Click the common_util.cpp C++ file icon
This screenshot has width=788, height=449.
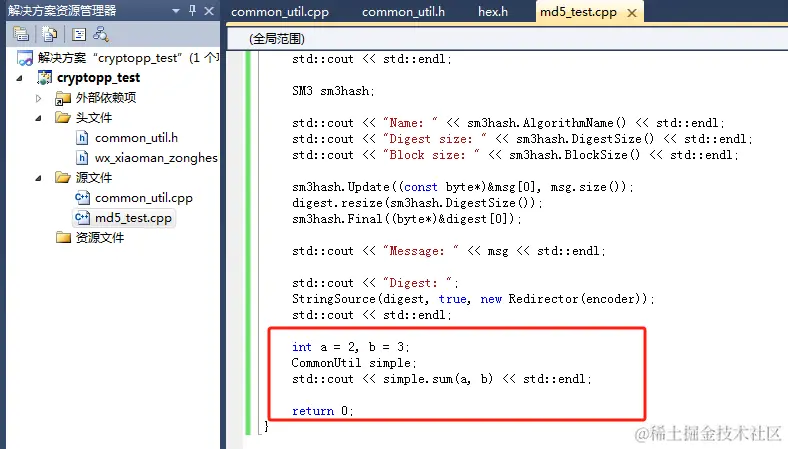[82, 198]
